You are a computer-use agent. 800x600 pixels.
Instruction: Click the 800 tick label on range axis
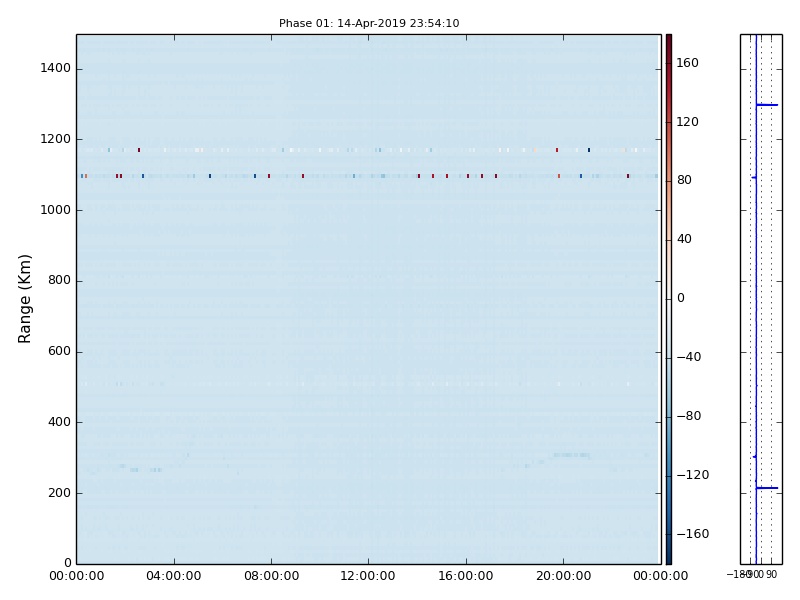[59, 281]
